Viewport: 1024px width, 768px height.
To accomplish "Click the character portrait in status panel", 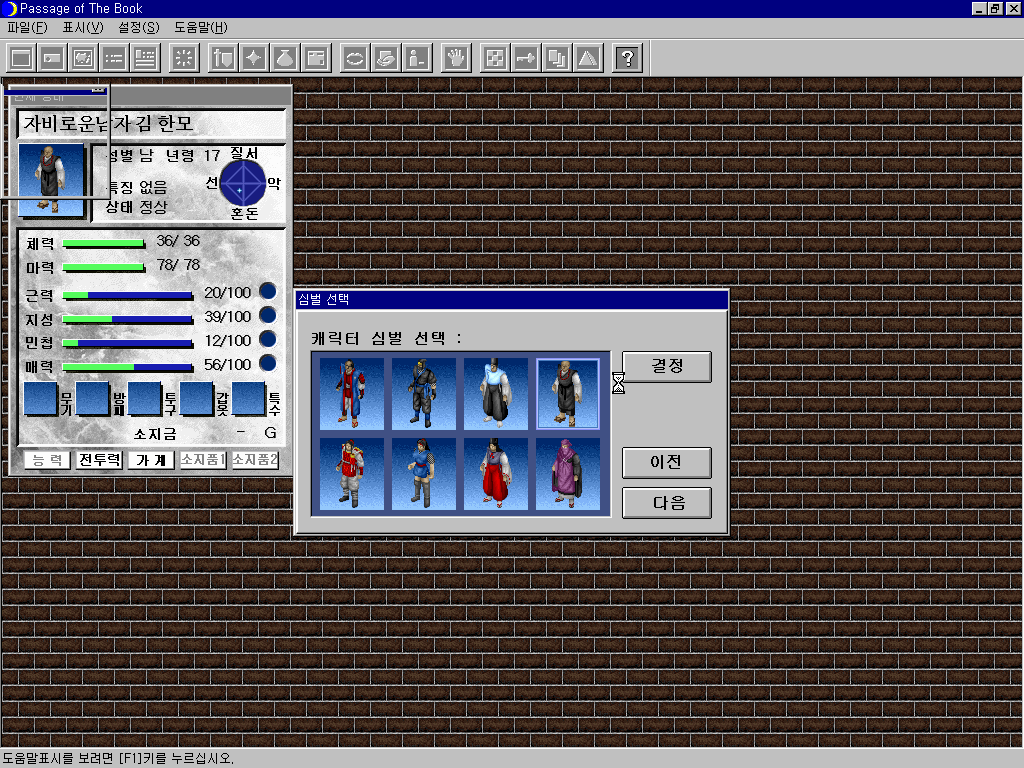I will [52, 180].
